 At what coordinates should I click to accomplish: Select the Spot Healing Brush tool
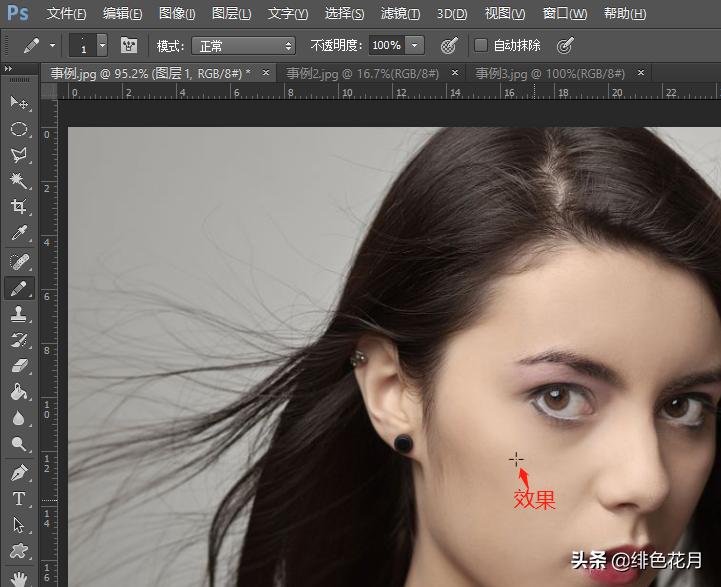click(x=19, y=261)
